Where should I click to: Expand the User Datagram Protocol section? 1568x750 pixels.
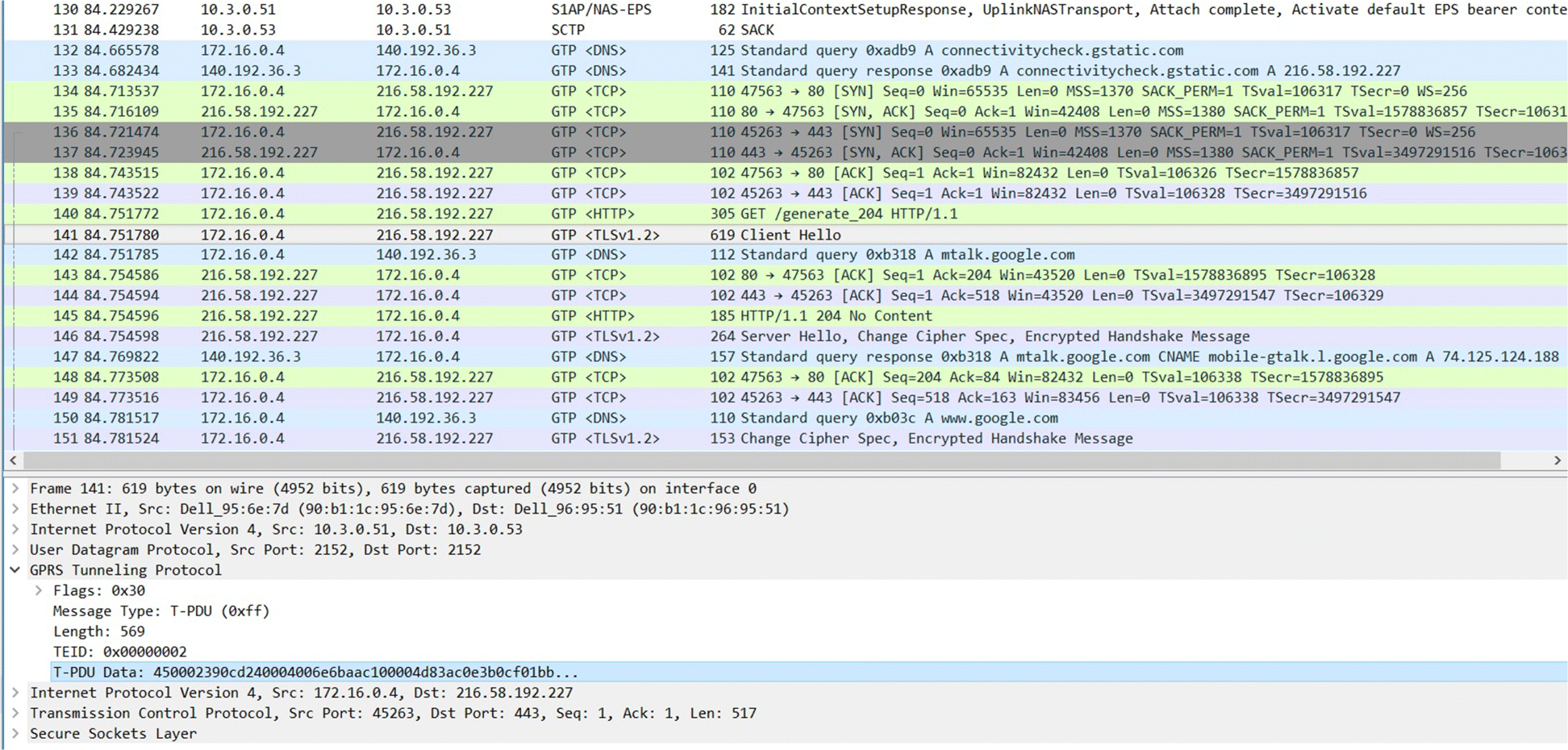pyautogui.click(x=15, y=549)
